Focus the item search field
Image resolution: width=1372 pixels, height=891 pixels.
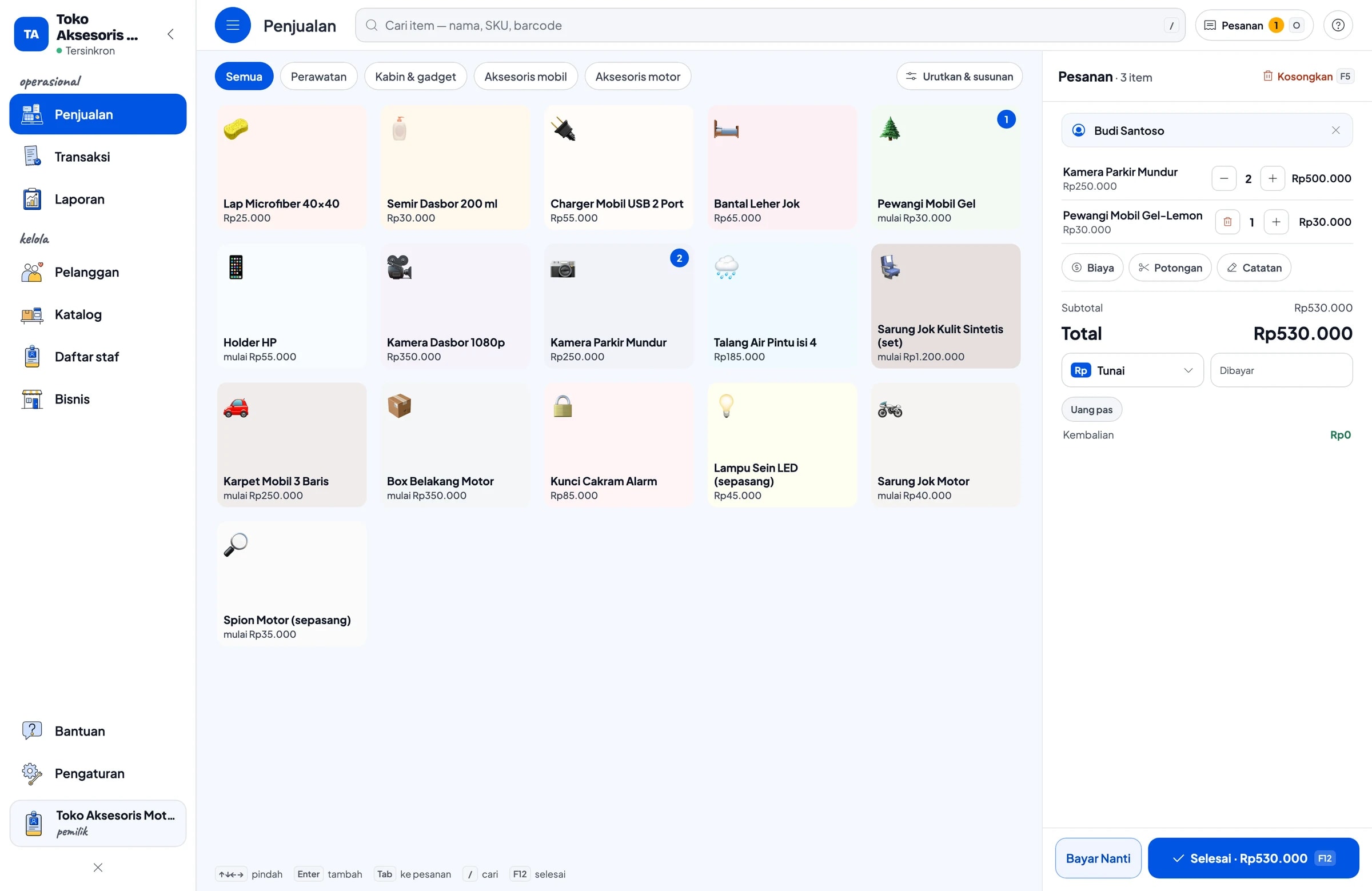769,25
